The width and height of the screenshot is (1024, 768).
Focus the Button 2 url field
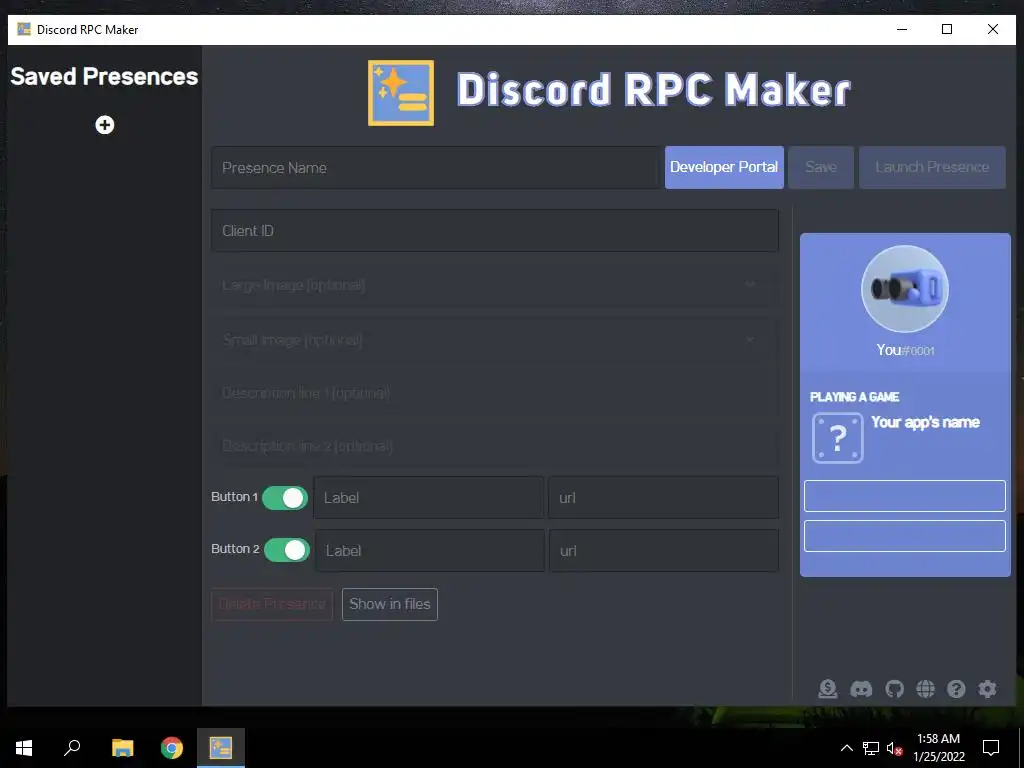coord(664,551)
